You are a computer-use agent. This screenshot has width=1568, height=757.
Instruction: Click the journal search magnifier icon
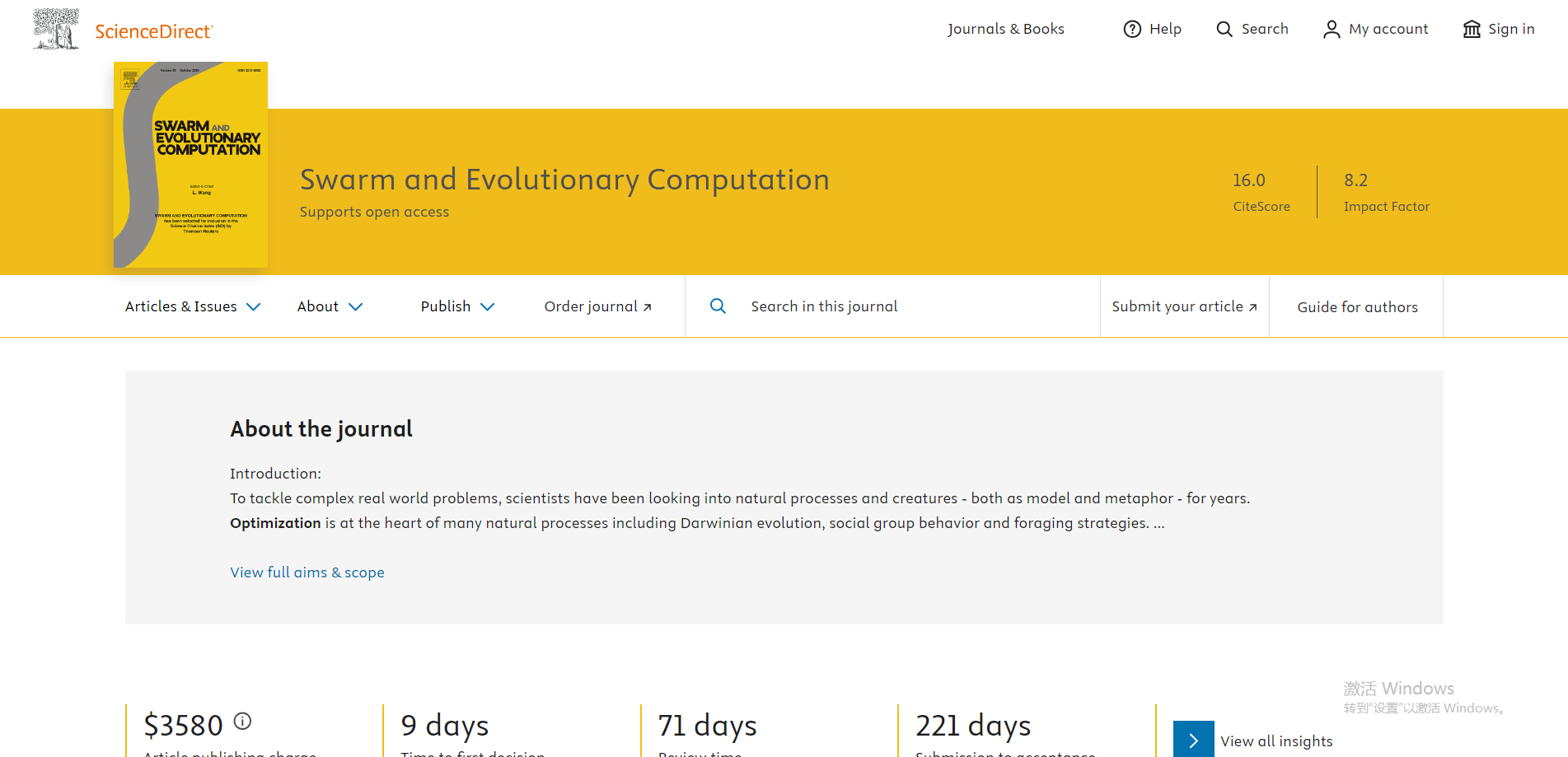point(718,306)
